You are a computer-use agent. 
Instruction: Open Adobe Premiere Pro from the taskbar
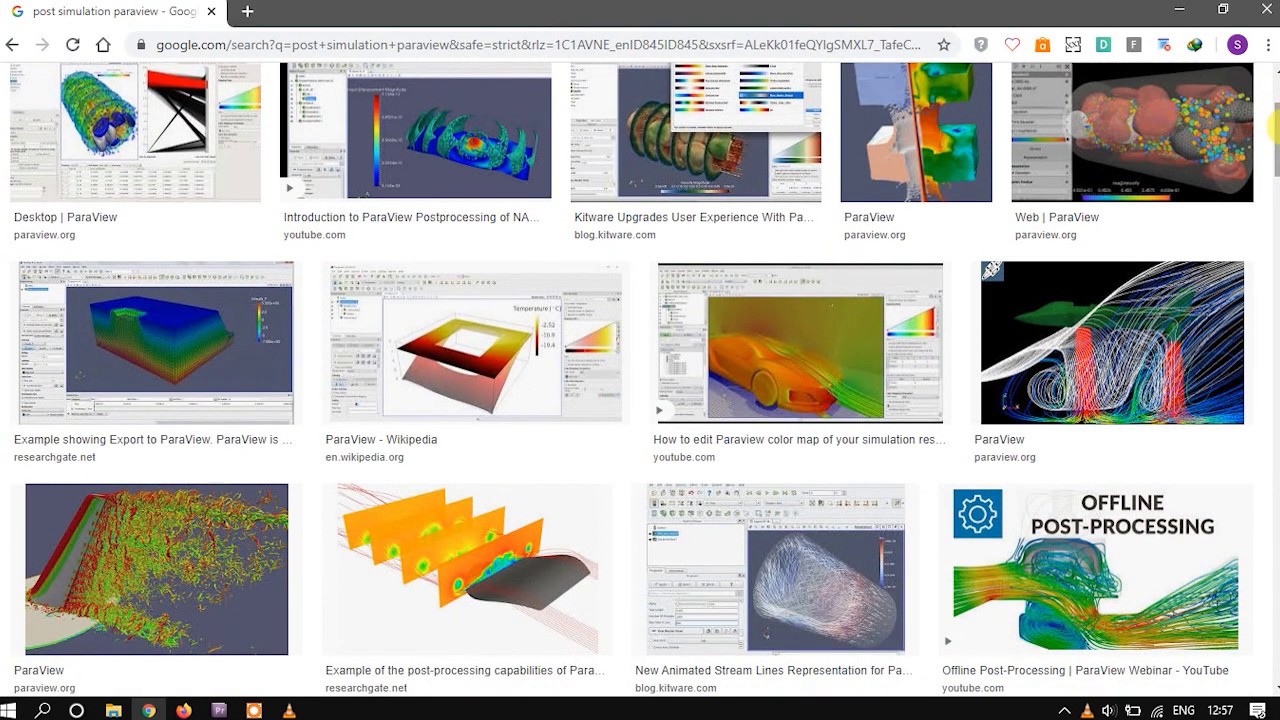[219, 710]
